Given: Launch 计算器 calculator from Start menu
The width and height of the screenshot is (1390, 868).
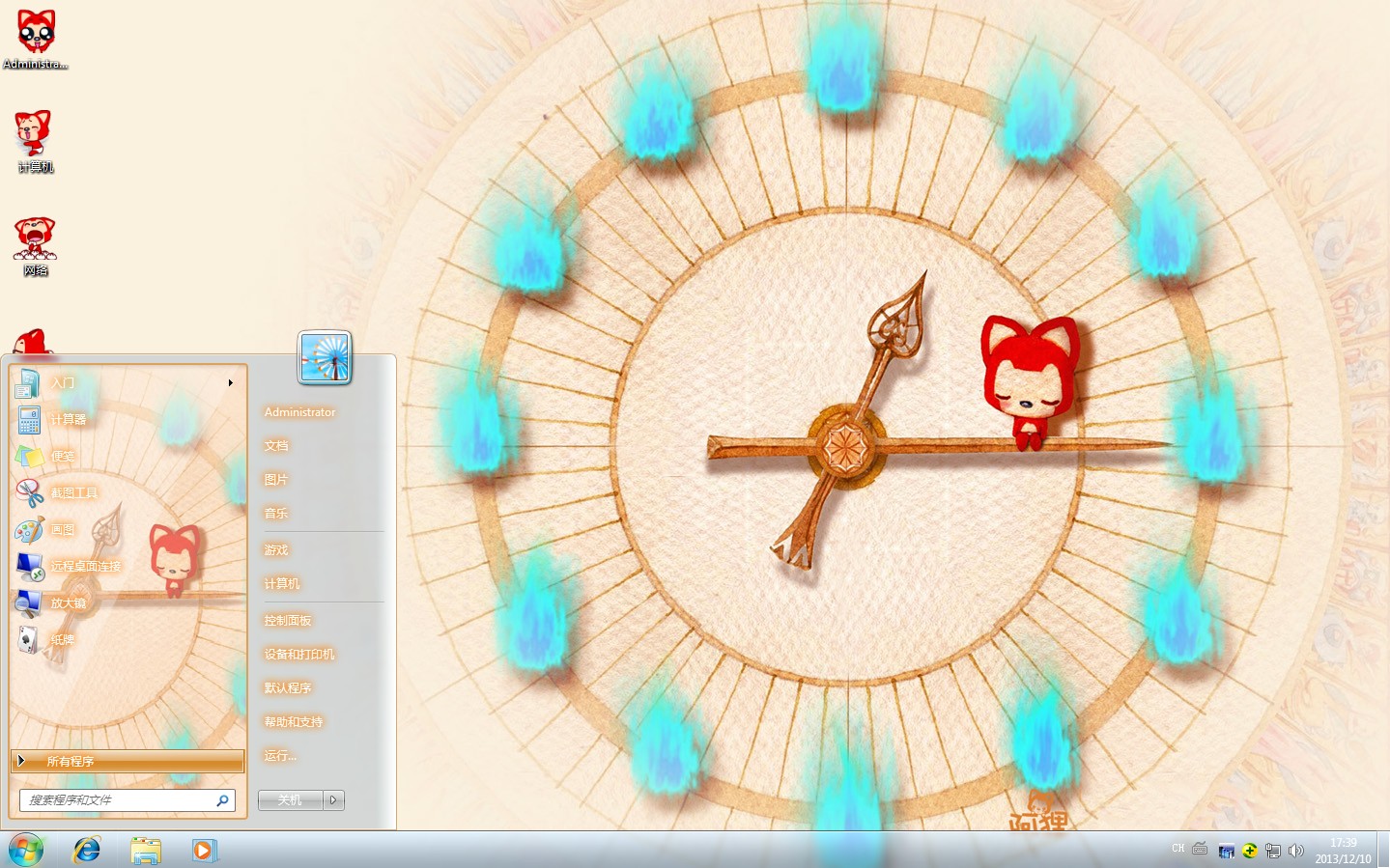Looking at the screenshot, I should pos(126,420).
